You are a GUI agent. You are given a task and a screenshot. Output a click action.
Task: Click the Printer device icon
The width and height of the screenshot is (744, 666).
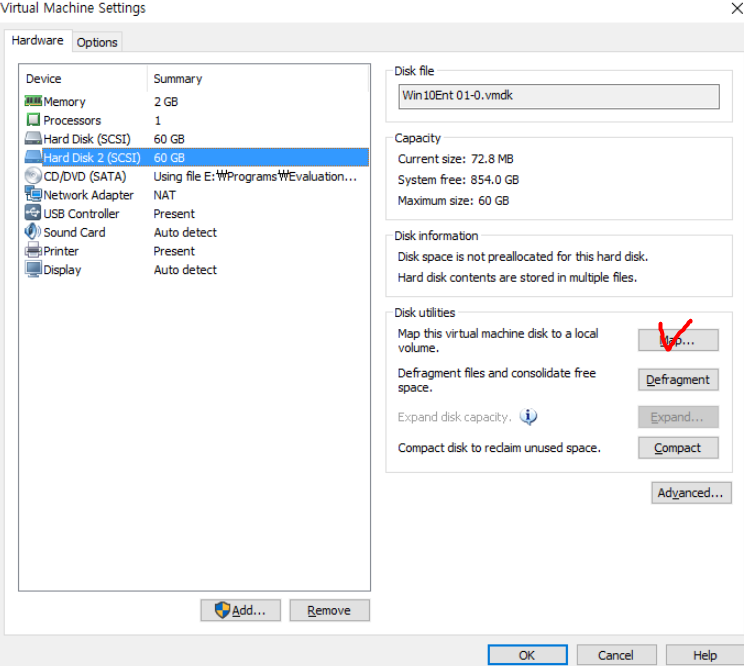tap(33, 250)
